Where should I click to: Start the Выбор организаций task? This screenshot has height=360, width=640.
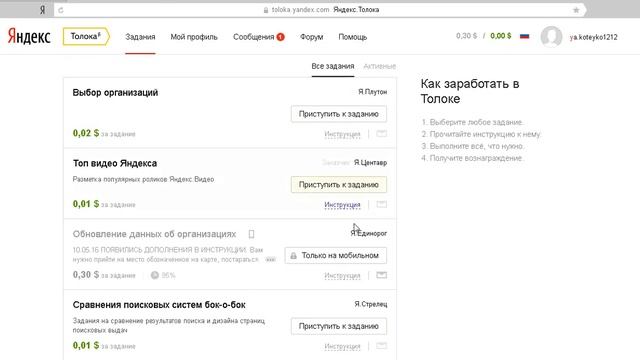pyautogui.click(x=339, y=114)
